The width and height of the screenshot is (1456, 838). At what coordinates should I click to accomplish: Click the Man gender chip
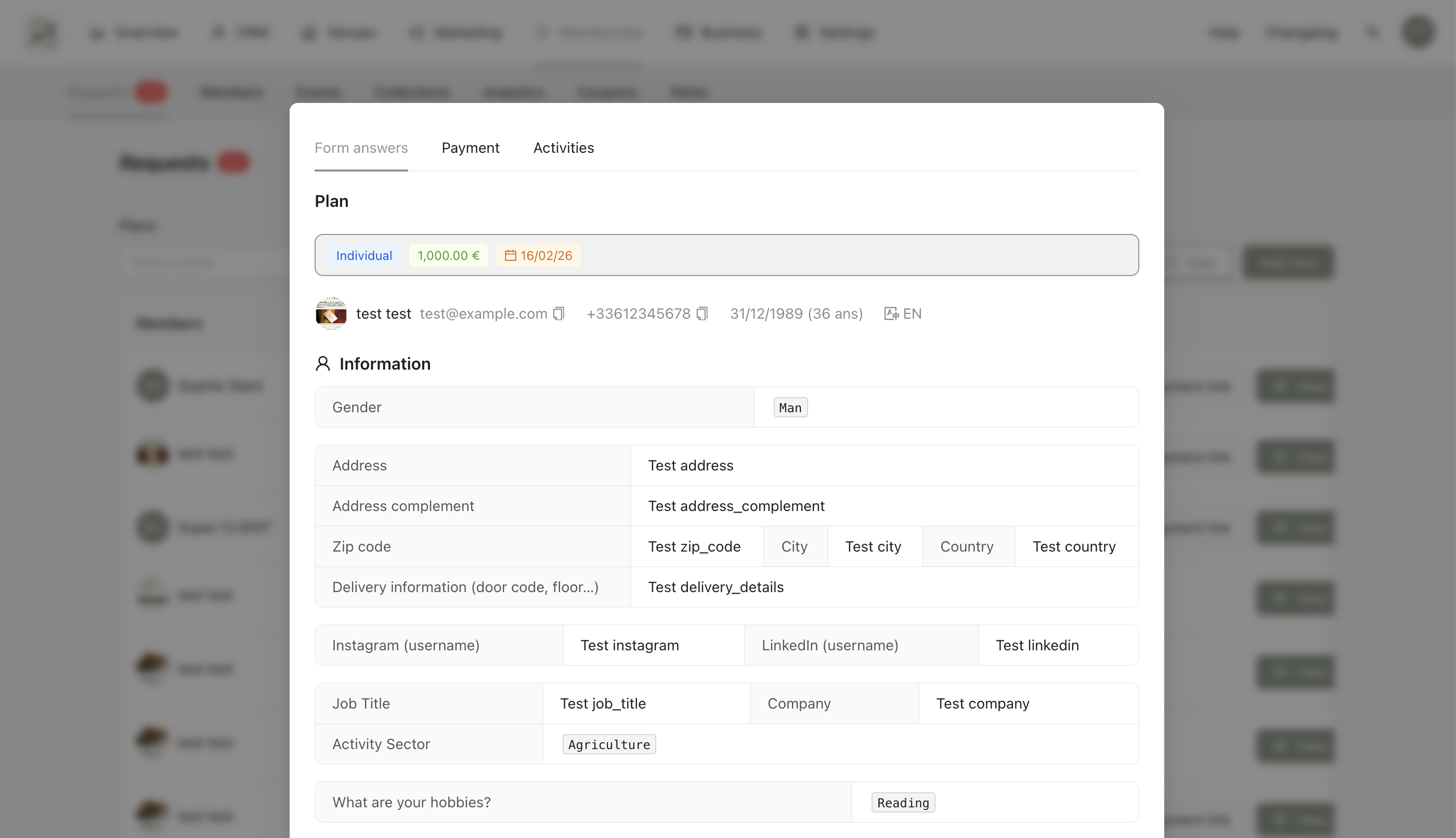point(790,408)
